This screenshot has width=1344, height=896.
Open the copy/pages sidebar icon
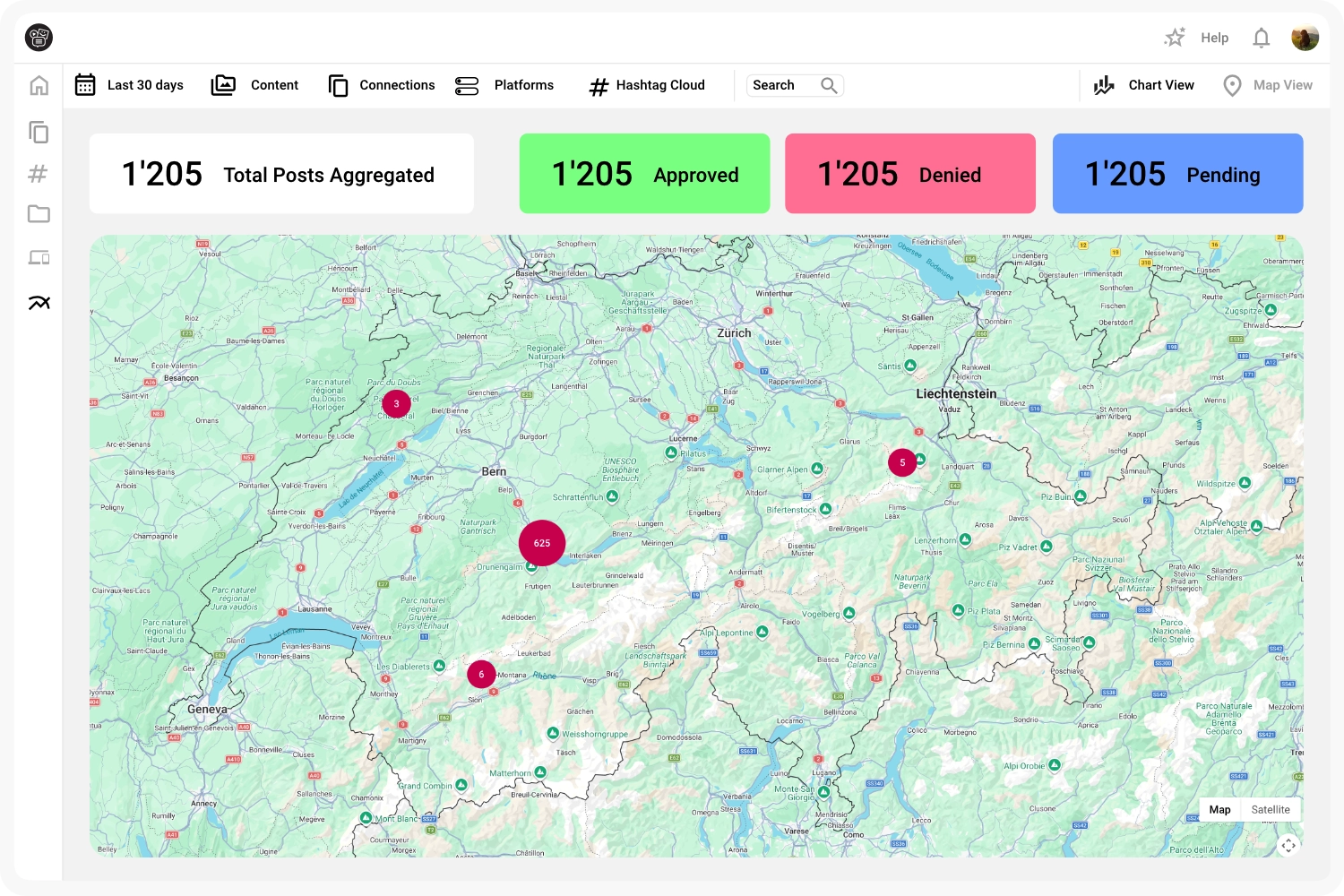[x=39, y=133]
